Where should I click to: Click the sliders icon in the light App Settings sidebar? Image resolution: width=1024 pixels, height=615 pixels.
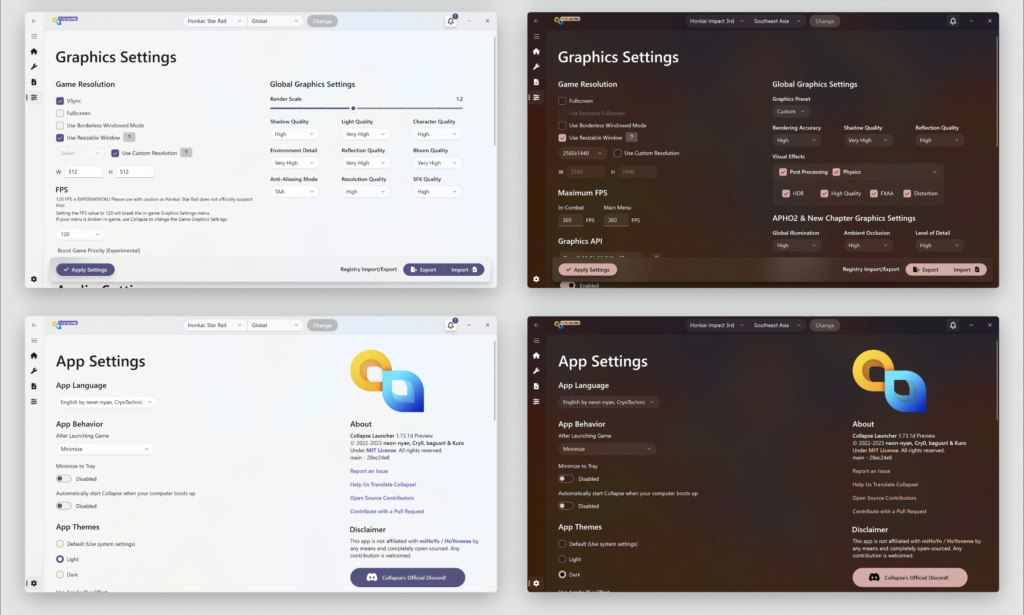click(x=34, y=401)
